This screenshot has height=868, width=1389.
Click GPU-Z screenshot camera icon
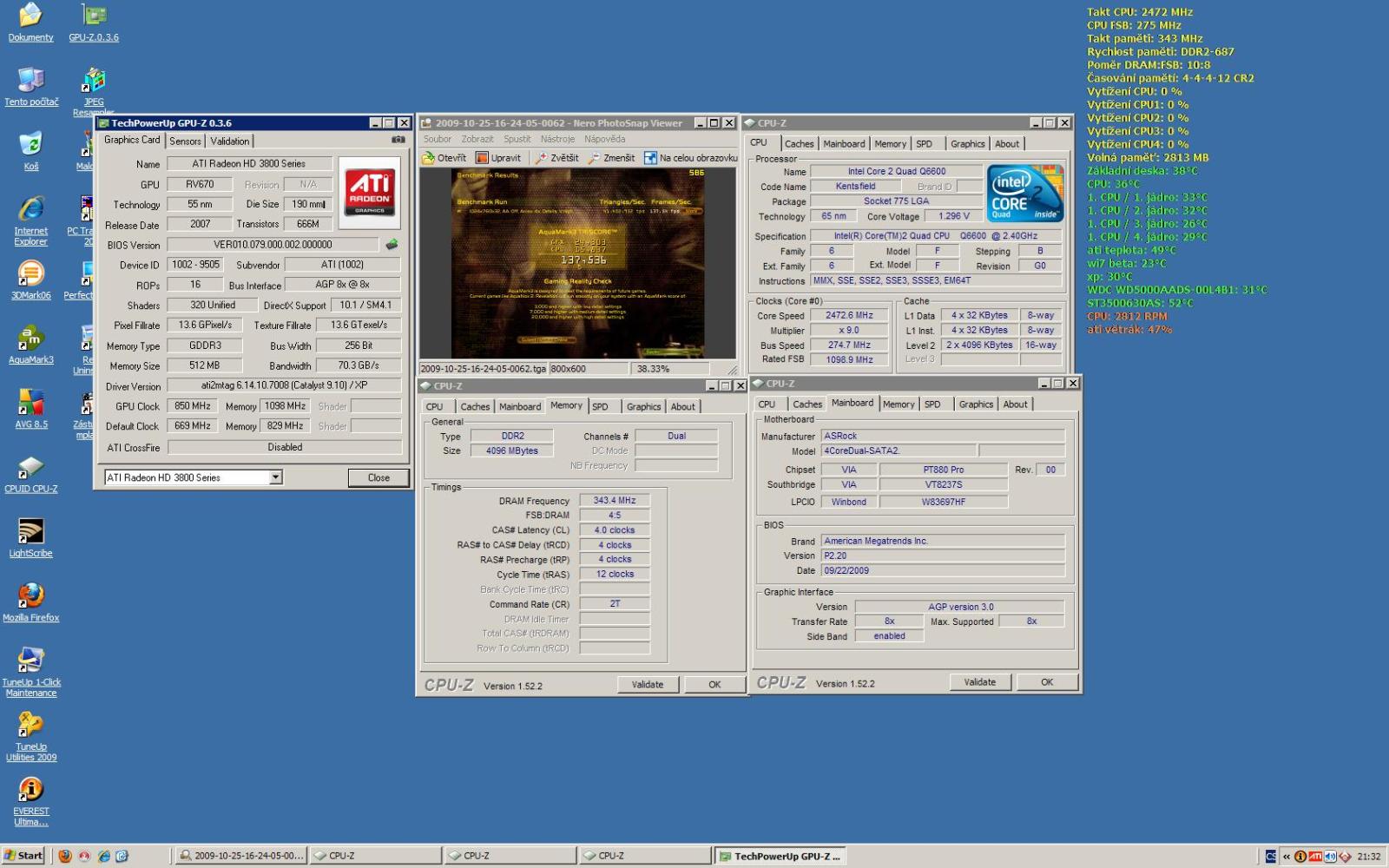coord(398,140)
